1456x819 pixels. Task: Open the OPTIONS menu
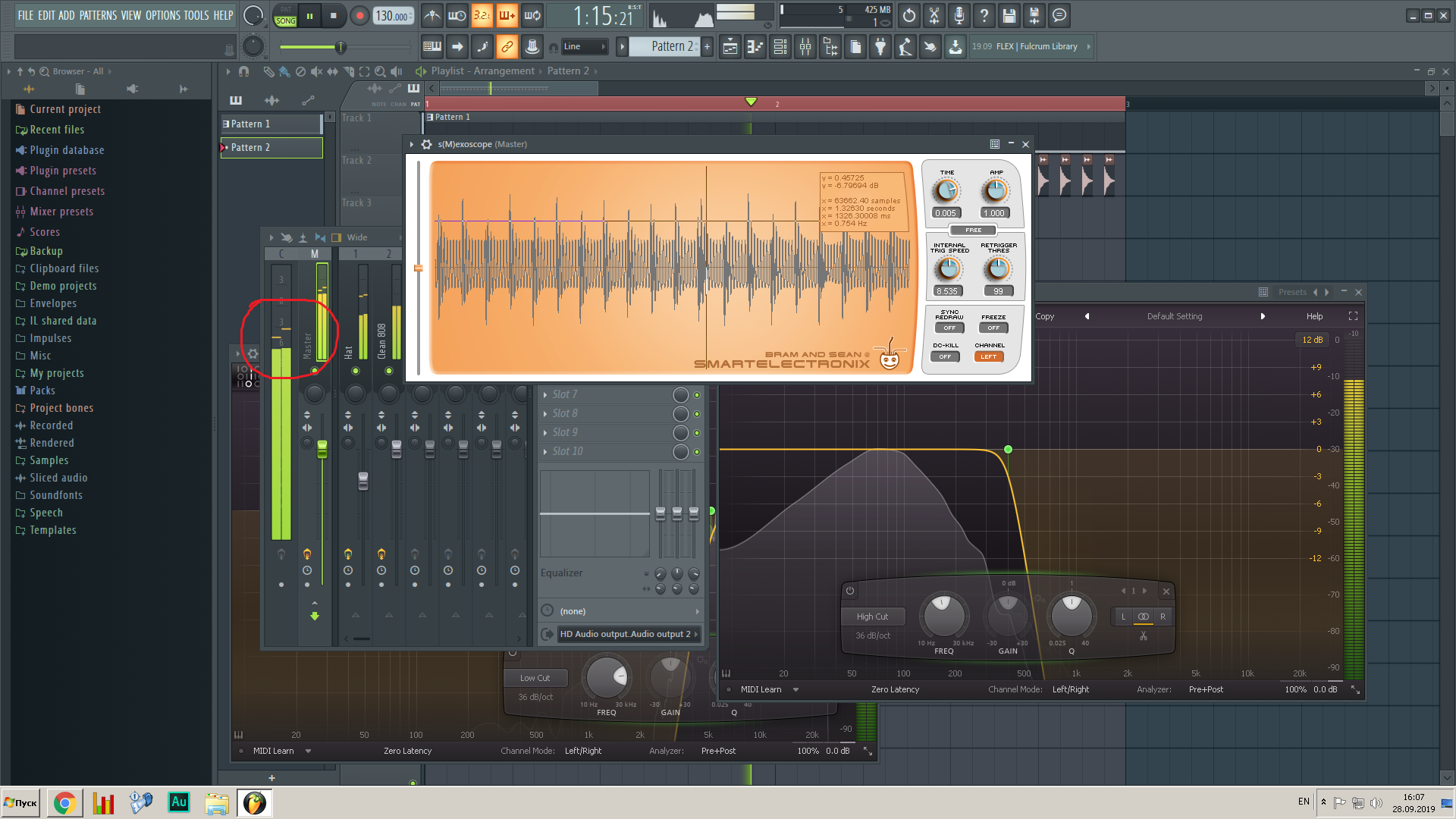pos(162,15)
